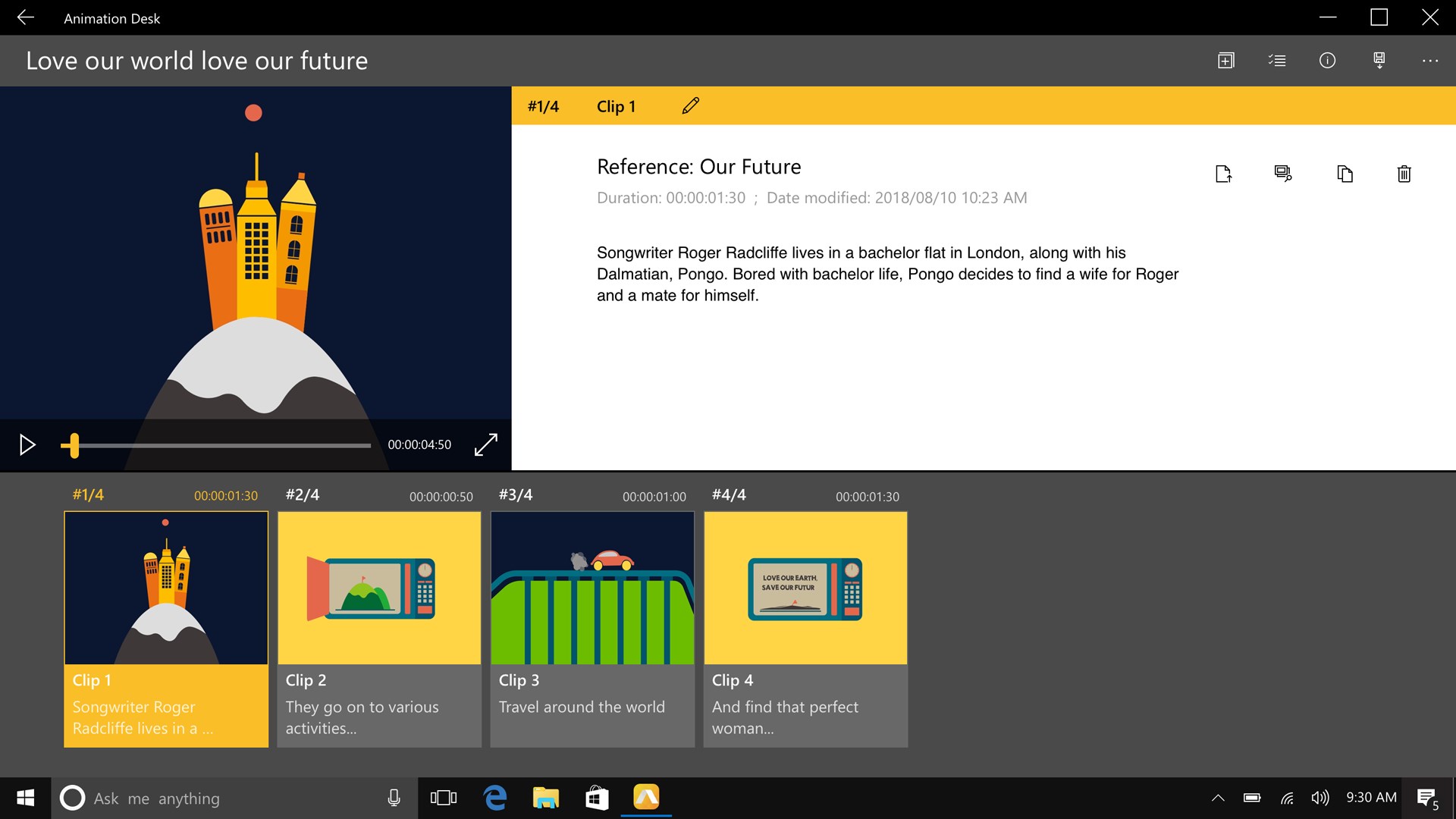Open the more options ellipsis menu

tap(1430, 61)
